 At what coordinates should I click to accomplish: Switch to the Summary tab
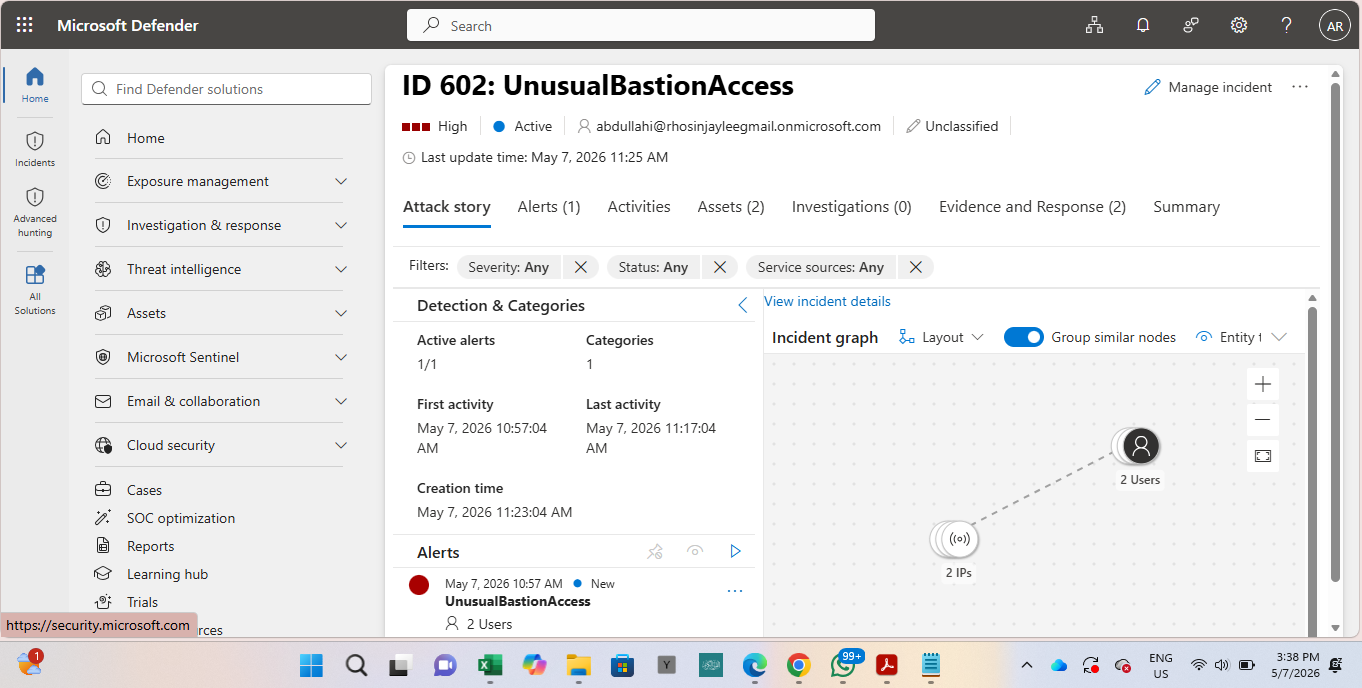[1186, 207]
